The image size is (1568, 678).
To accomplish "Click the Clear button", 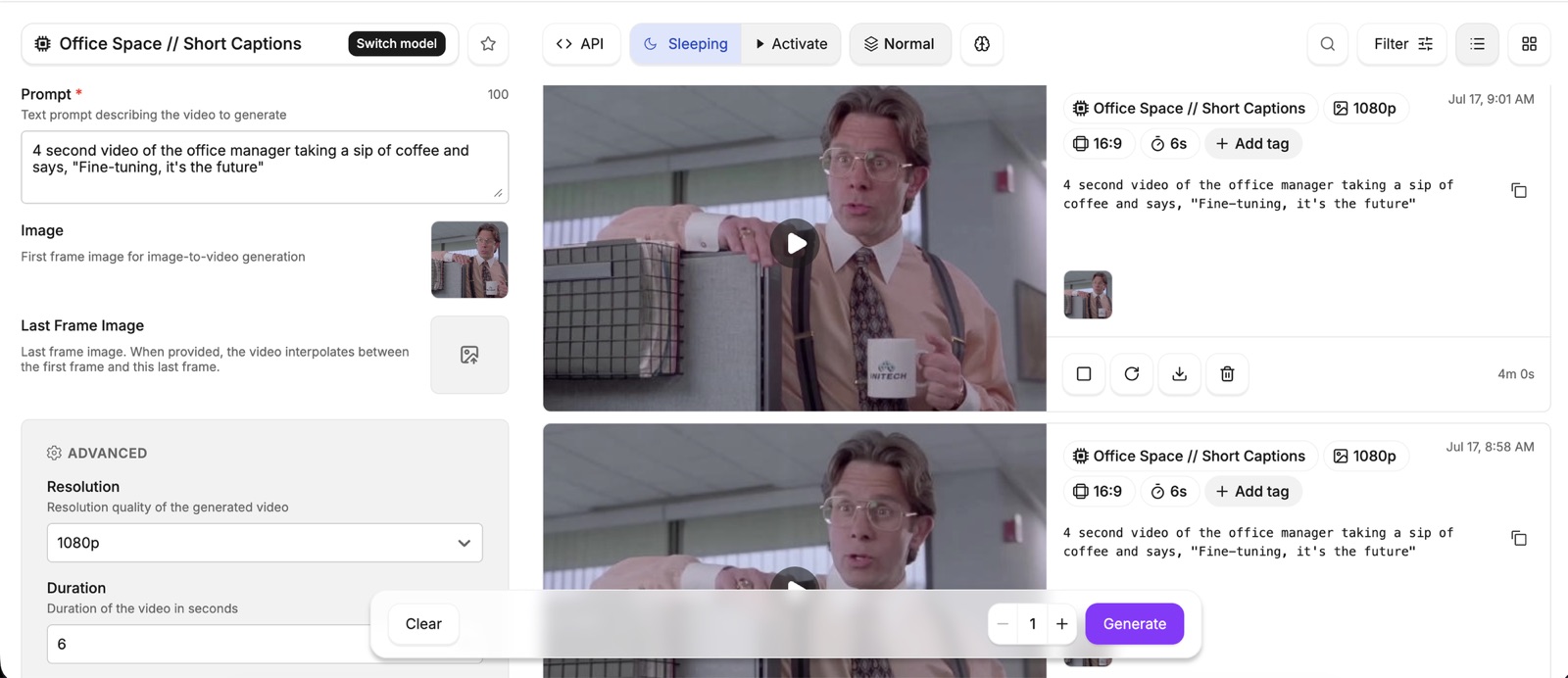I will 423,624.
